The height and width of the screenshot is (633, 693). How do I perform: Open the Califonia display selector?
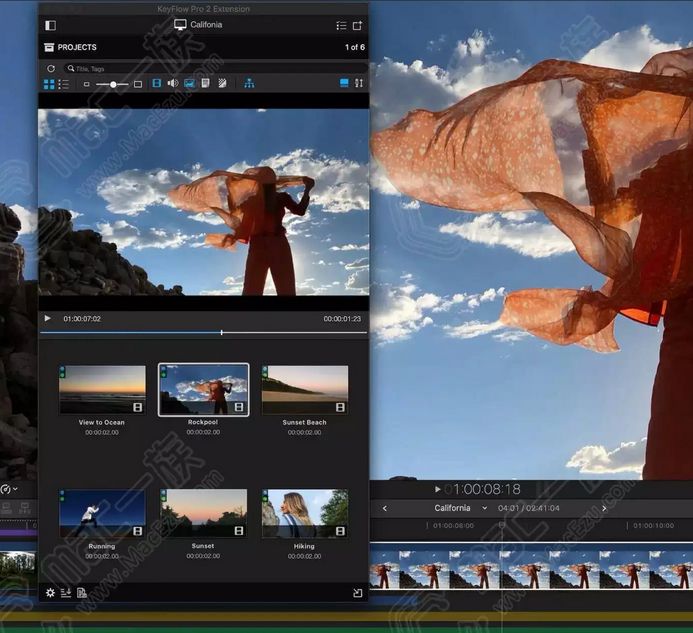point(198,25)
